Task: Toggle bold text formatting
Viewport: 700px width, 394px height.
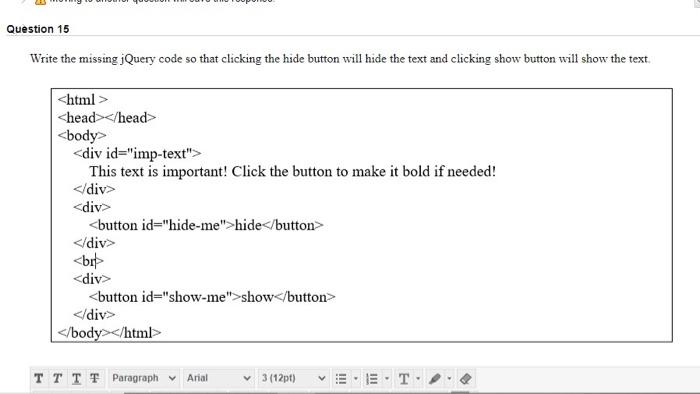Action: (x=38, y=378)
